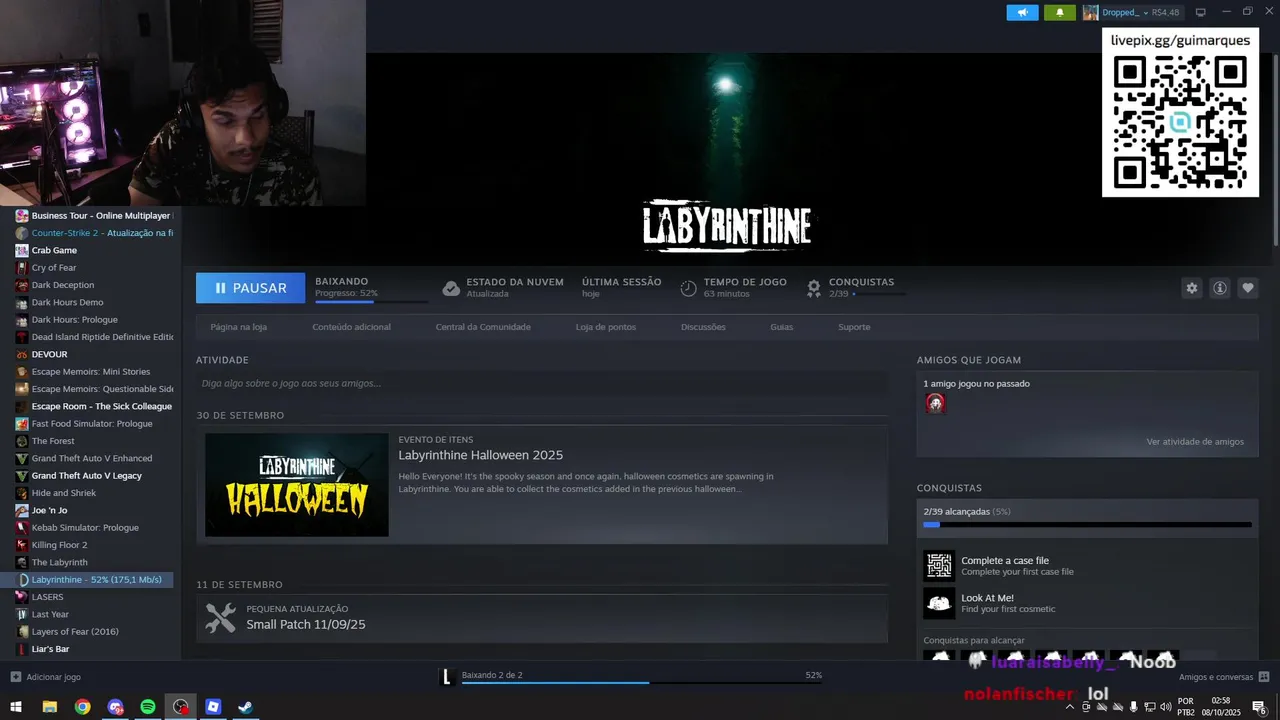
Task: Open OBS Studio from the taskbar
Action: [x=180, y=707]
